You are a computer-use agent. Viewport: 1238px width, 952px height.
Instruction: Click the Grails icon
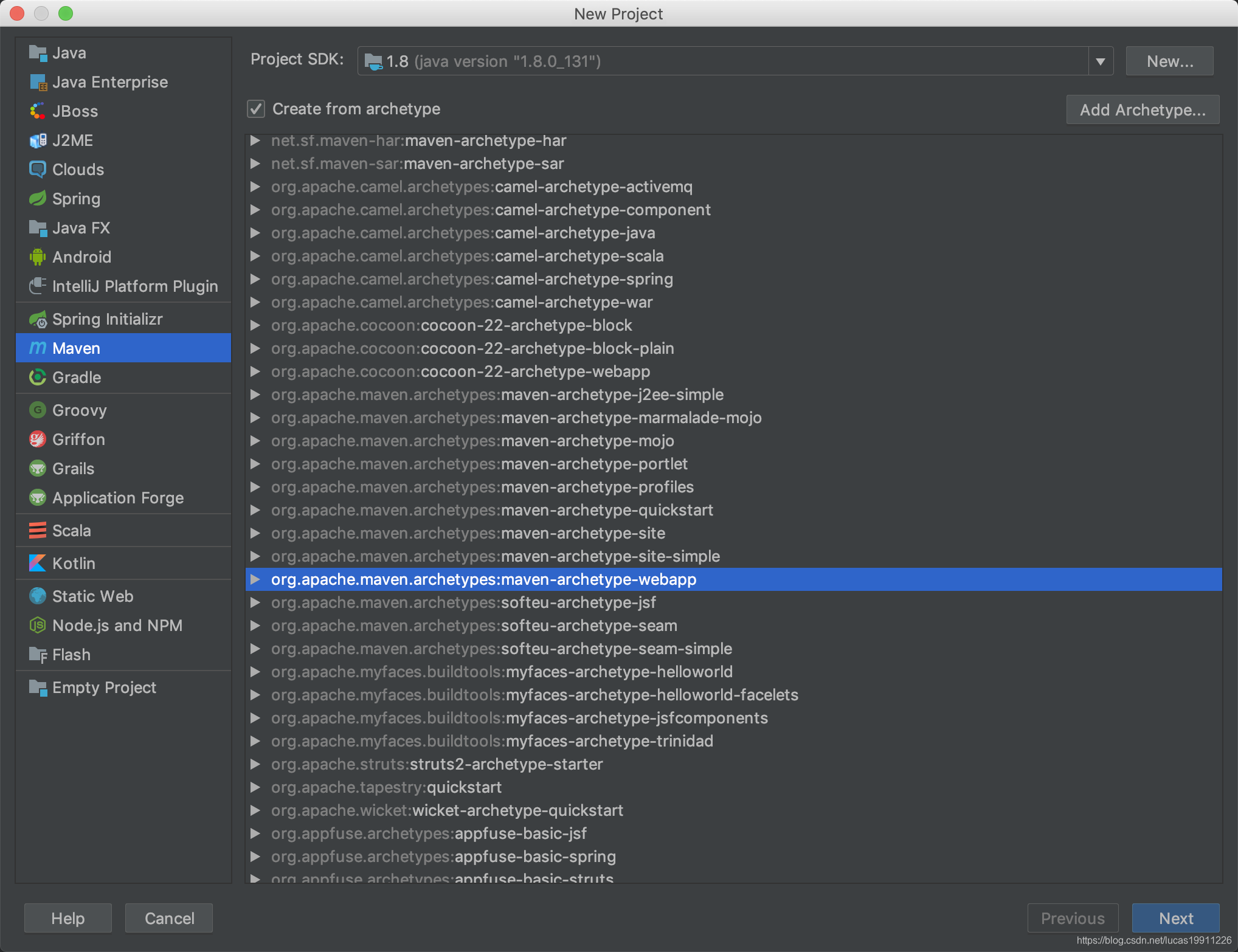pyautogui.click(x=38, y=469)
